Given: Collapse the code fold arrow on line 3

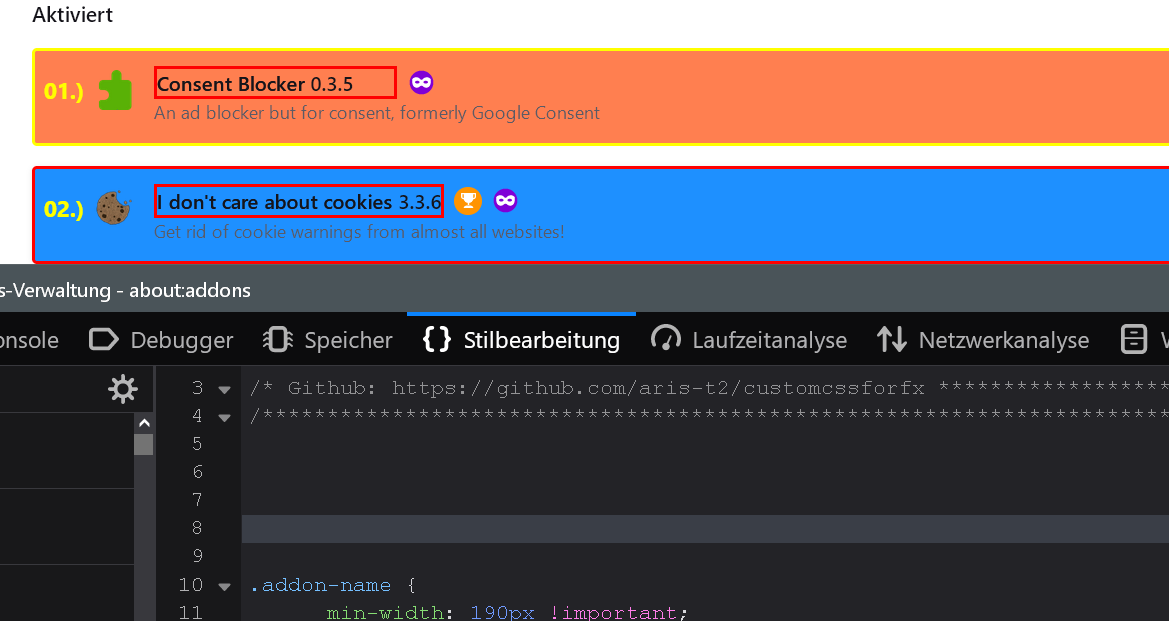Looking at the screenshot, I should 224,389.
